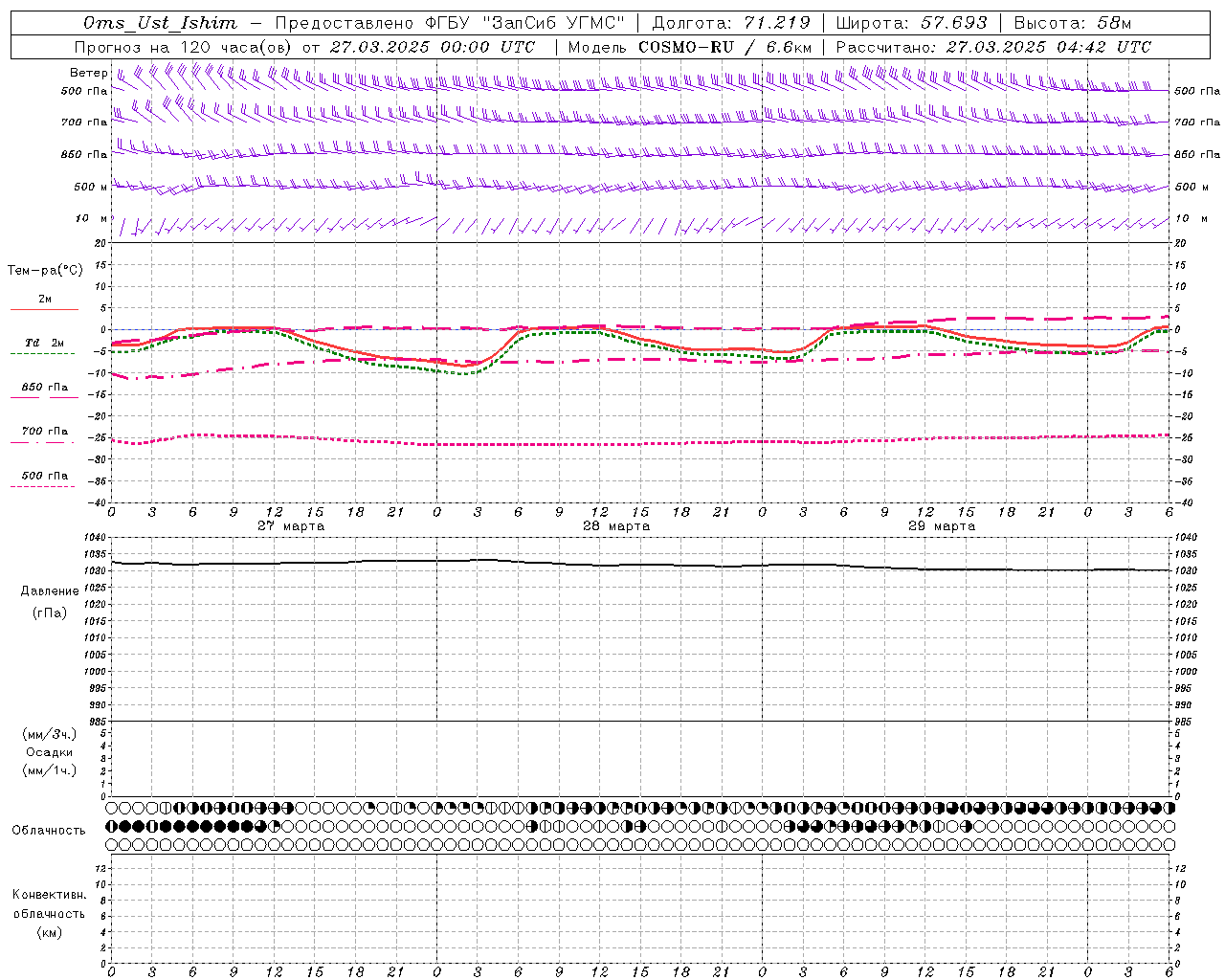Click the model label COSMO-RU / 6.6км
1225x980 pixels.
coord(724,47)
